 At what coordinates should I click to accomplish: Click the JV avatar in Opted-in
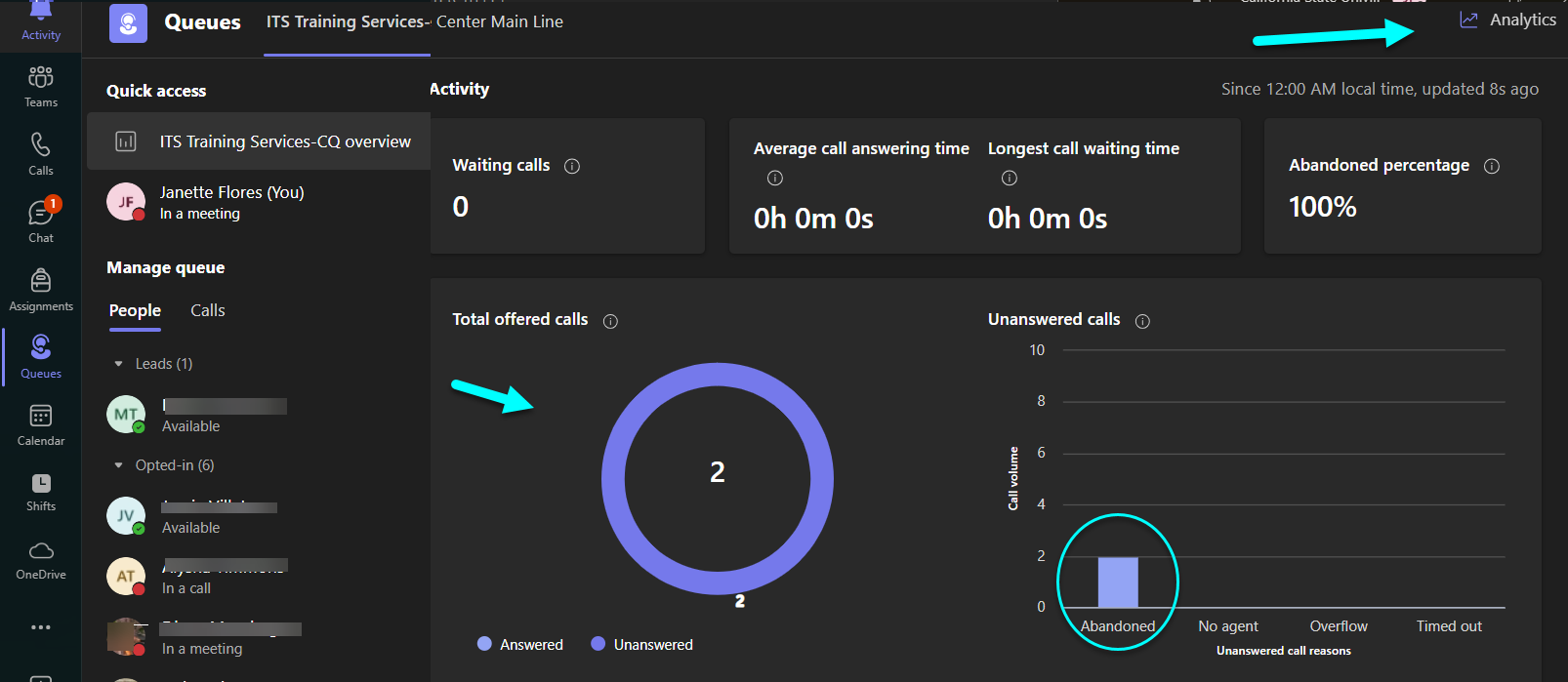pos(126,516)
